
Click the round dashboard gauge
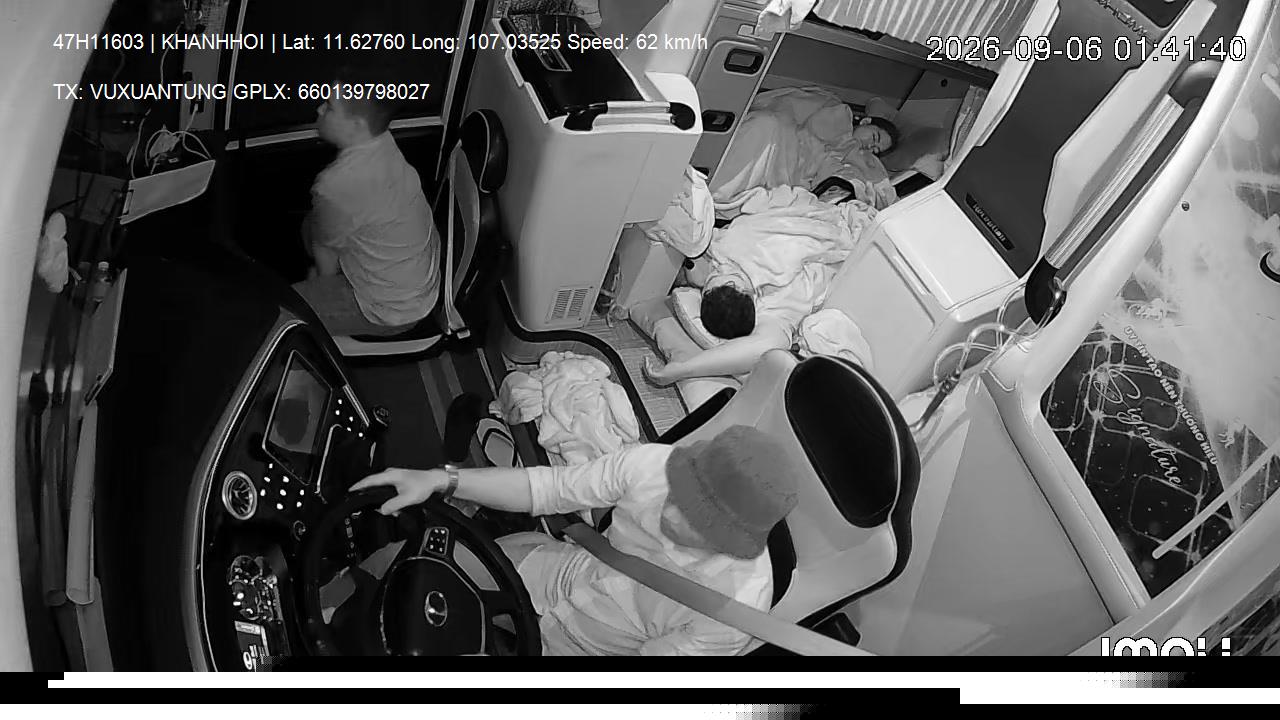pos(240,494)
